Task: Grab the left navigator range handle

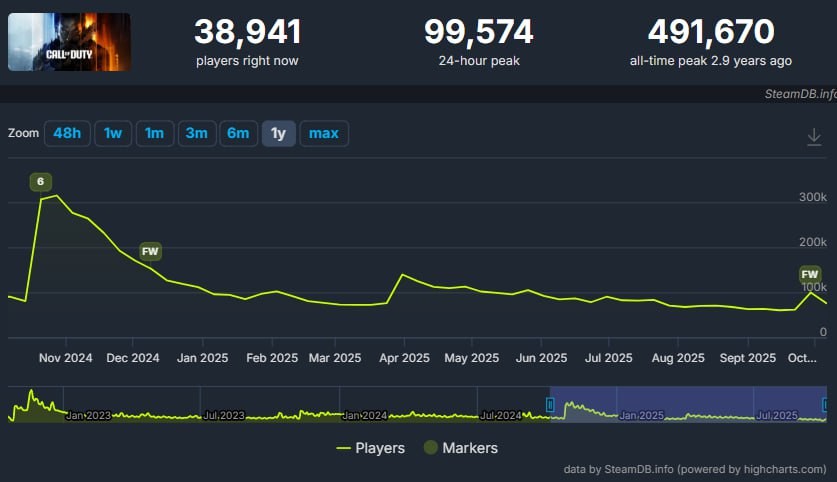Action: [x=549, y=404]
